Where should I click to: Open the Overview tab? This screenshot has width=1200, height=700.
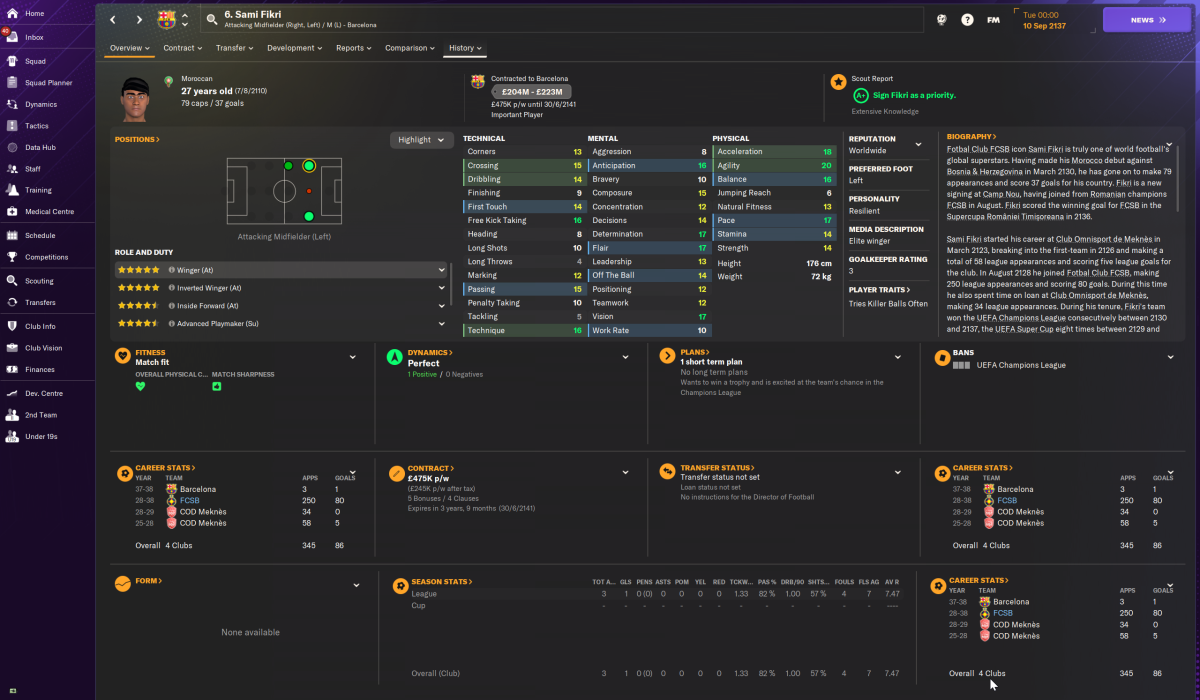pyautogui.click(x=130, y=48)
